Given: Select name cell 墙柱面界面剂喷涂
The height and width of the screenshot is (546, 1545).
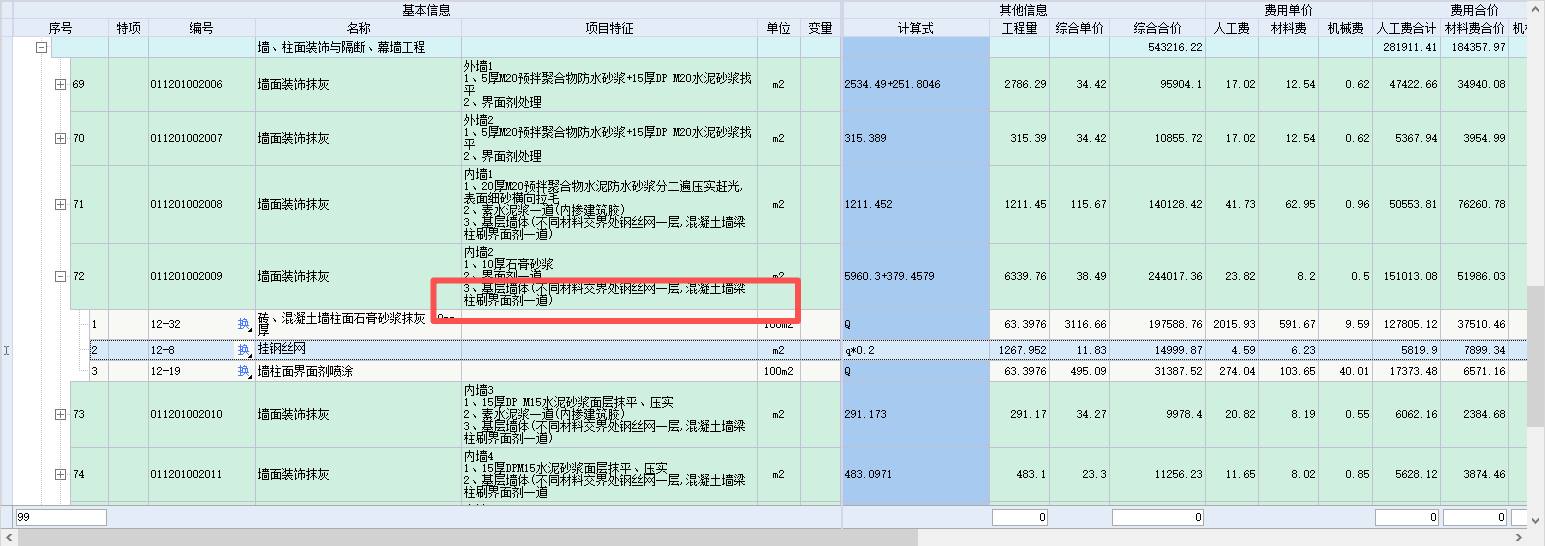Looking at the screenshot, I should [x=358, y=371].
